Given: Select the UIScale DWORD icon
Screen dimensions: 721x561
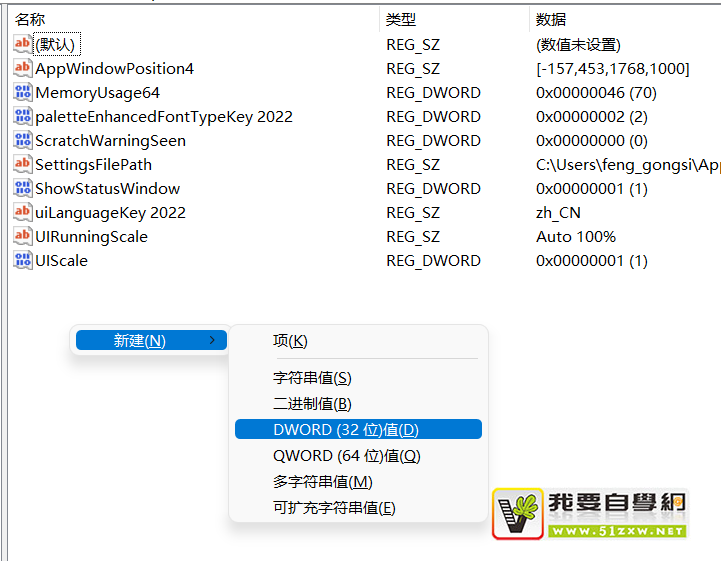Looking at the screenshot, I should pos(23,260).
